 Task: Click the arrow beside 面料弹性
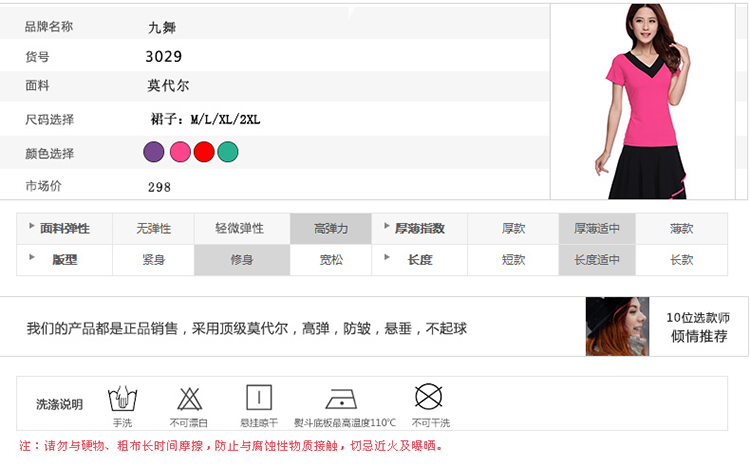[x=32, y=226]
